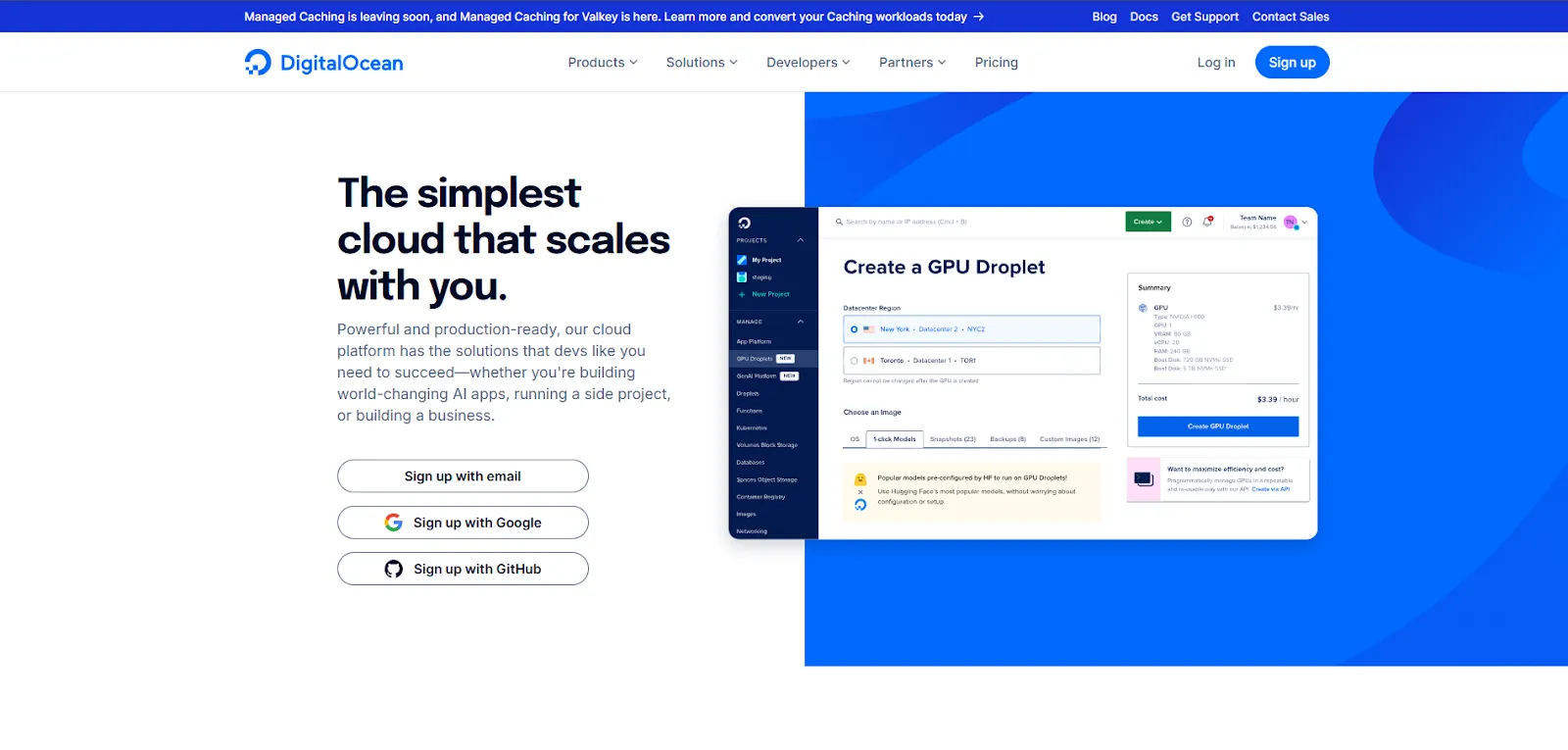Screen dimensions: 1568x750
Task: Open Droplets in dashboard sidebar
Action: tap(748, 393)
